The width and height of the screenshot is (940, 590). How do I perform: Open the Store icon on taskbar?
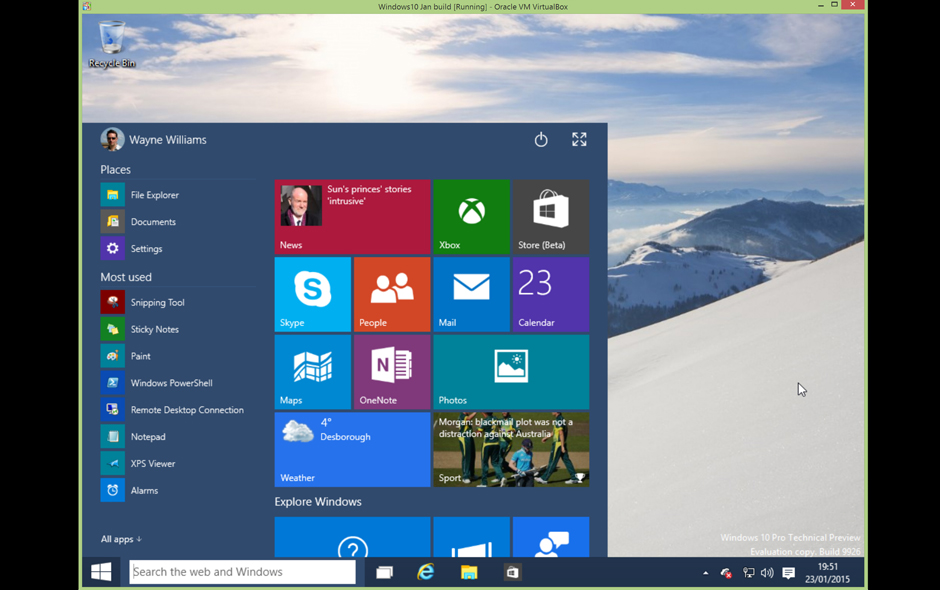[512, 573]
